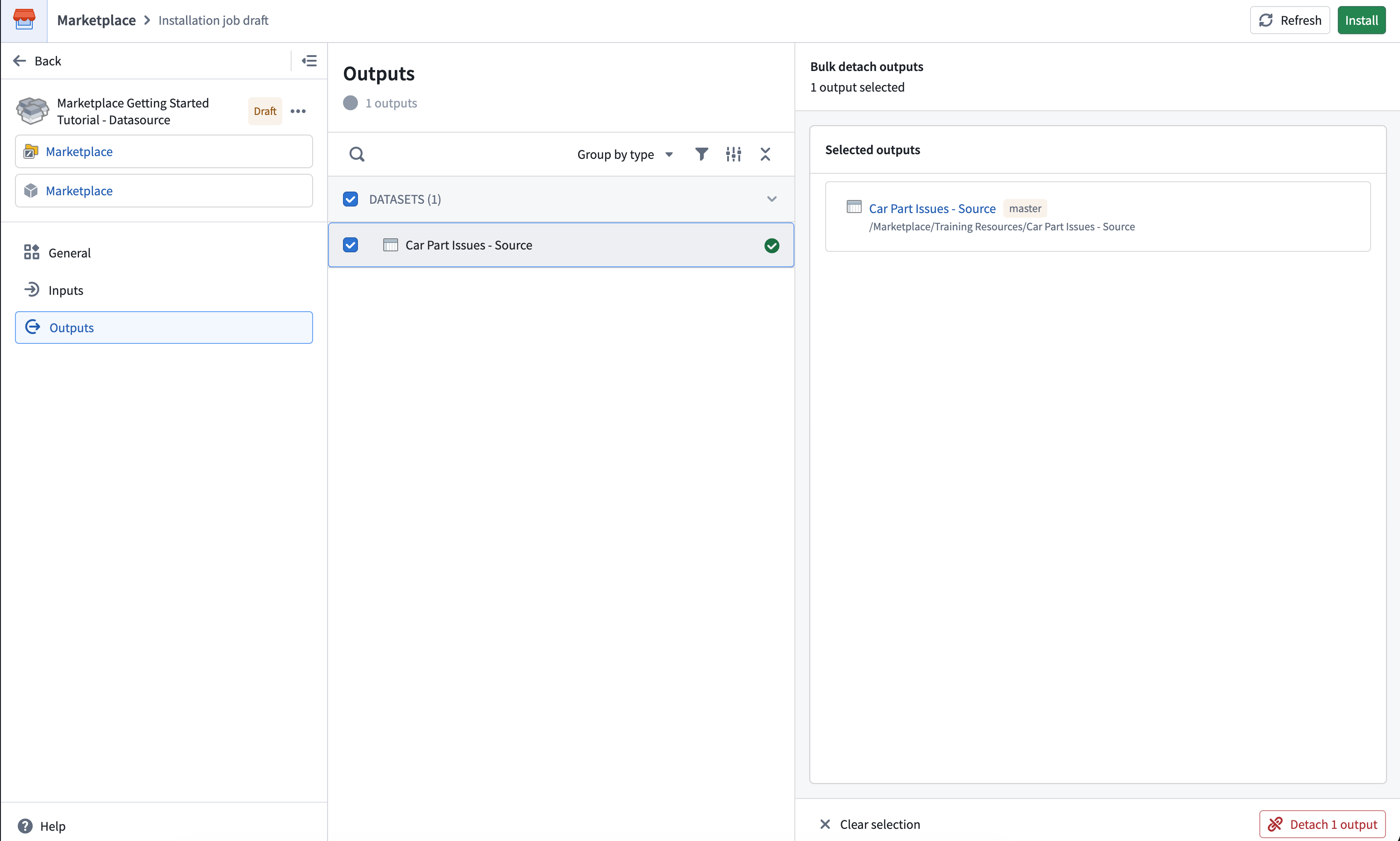Click the green Install button
This screenshot has width=1400, height=841.
point(1362,21)
